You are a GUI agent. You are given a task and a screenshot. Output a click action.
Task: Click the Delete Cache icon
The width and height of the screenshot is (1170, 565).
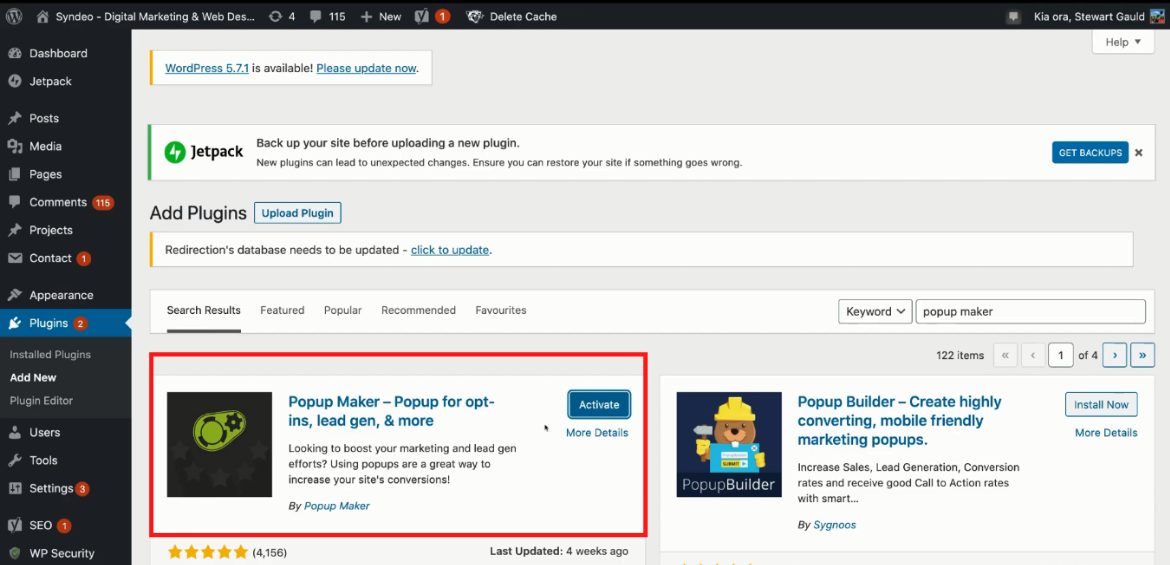point(475,16)
